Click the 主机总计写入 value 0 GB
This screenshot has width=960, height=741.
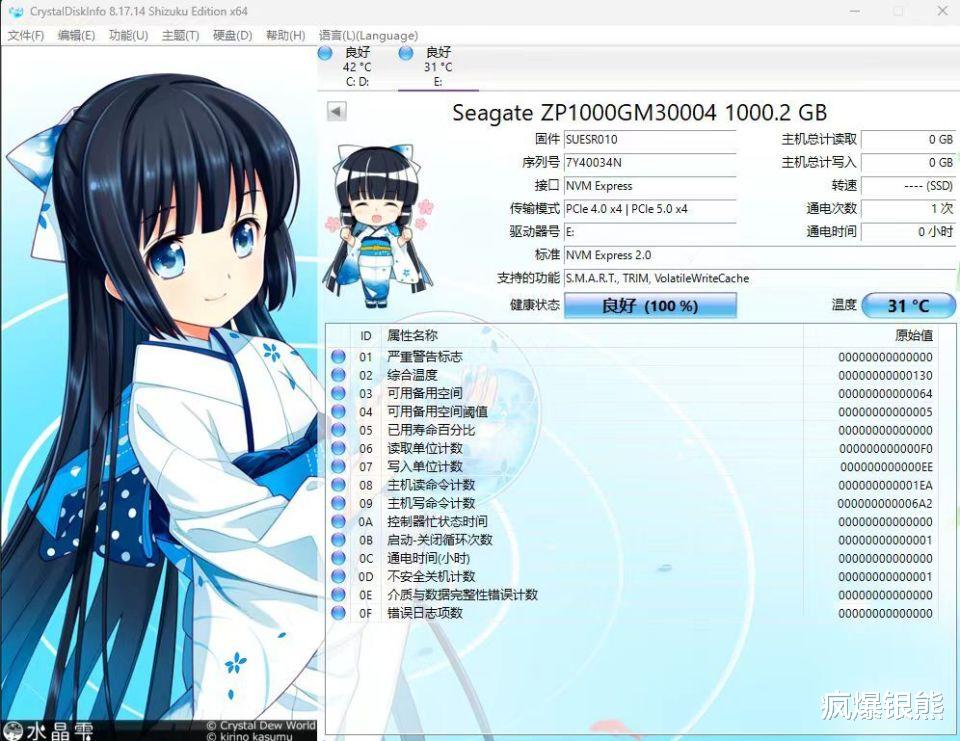pos(908,163)
